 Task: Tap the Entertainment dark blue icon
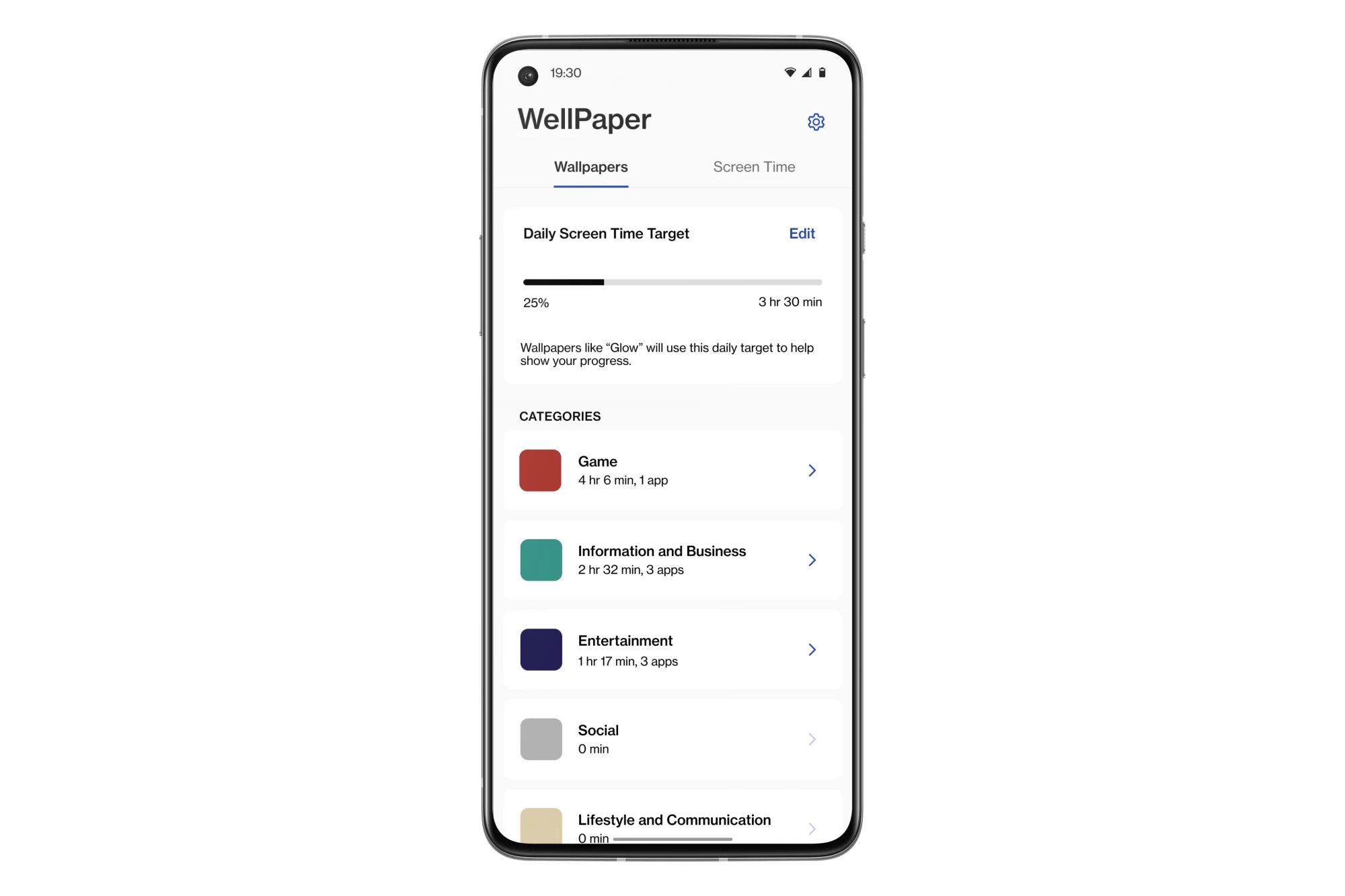pos(541,649)
